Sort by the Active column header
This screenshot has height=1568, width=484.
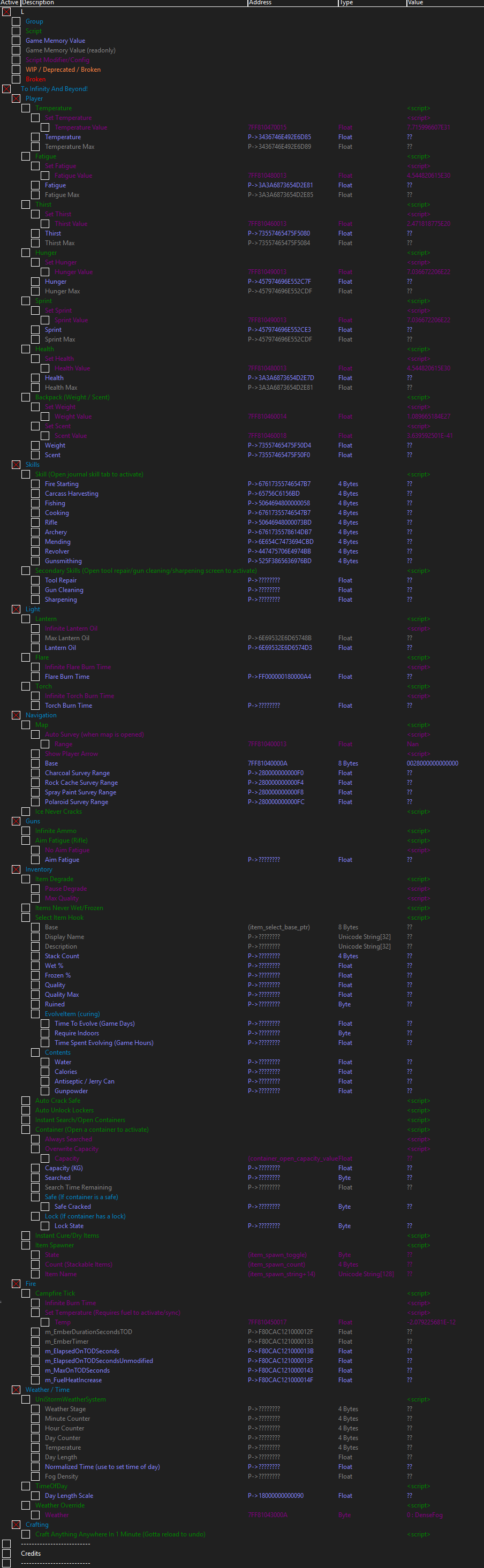pyautogui.click(x=10, y=3)
